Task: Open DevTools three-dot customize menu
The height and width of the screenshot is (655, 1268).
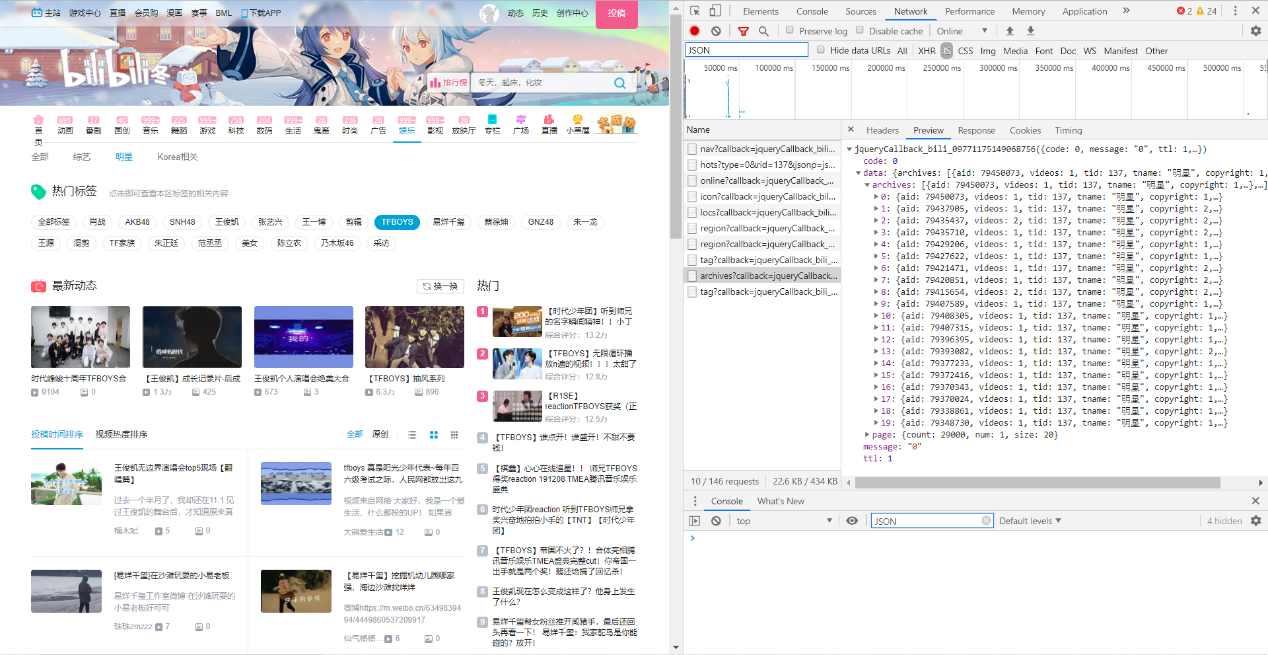Action: coord(1237,11)
